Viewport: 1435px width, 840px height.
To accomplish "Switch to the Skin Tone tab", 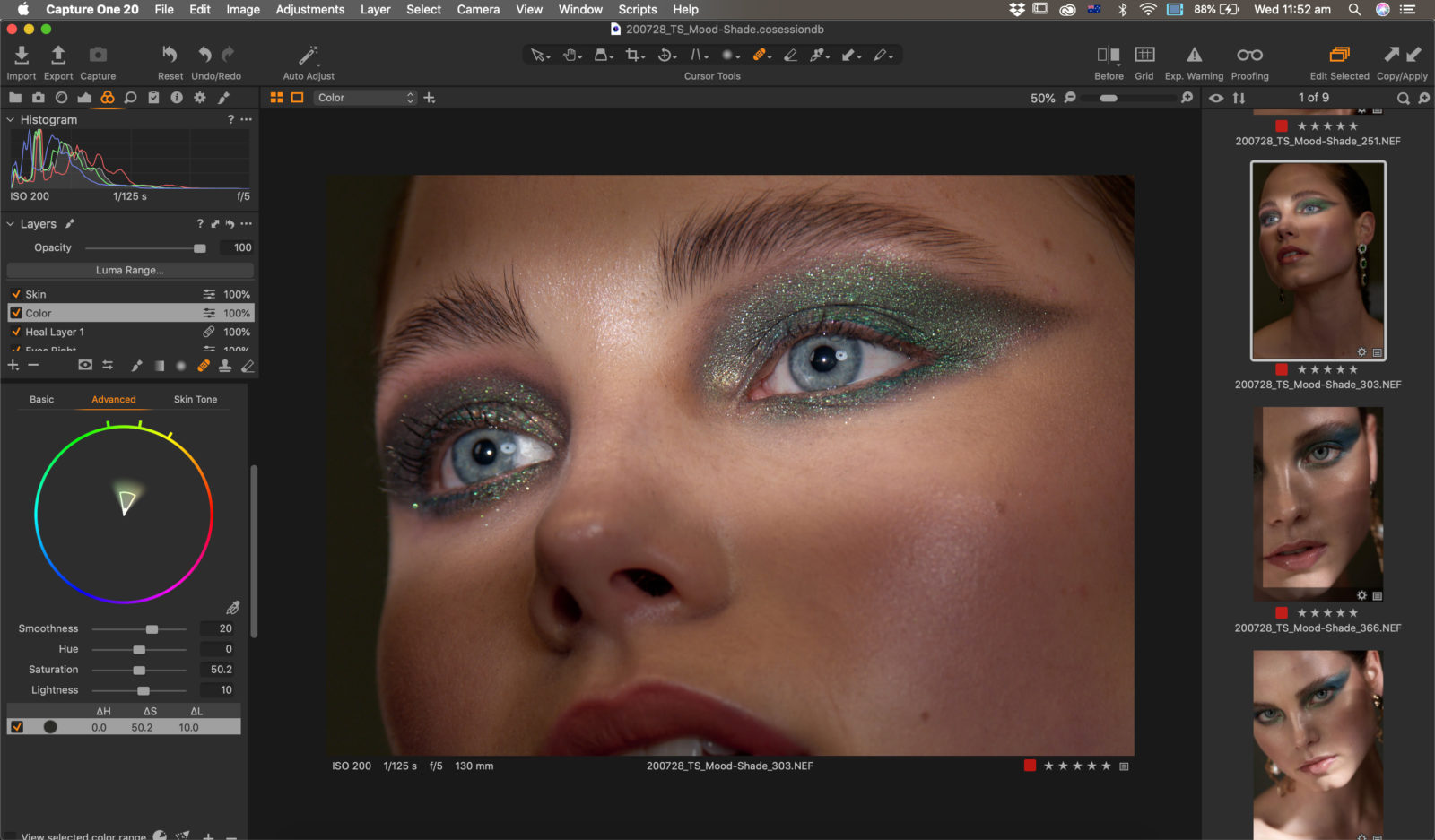I will point(195,399).
